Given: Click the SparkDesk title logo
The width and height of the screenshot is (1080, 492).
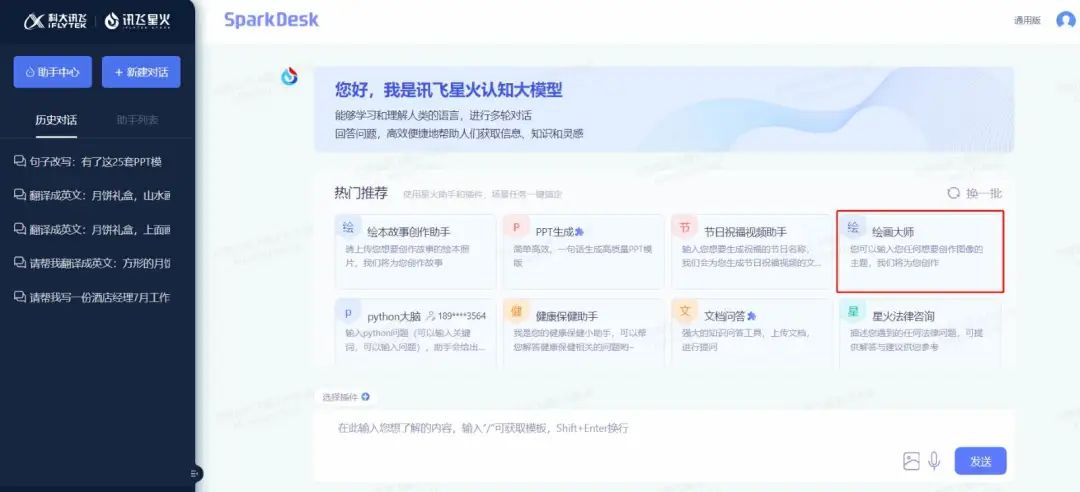Looking at the screenshot, I should click(271, 20).
